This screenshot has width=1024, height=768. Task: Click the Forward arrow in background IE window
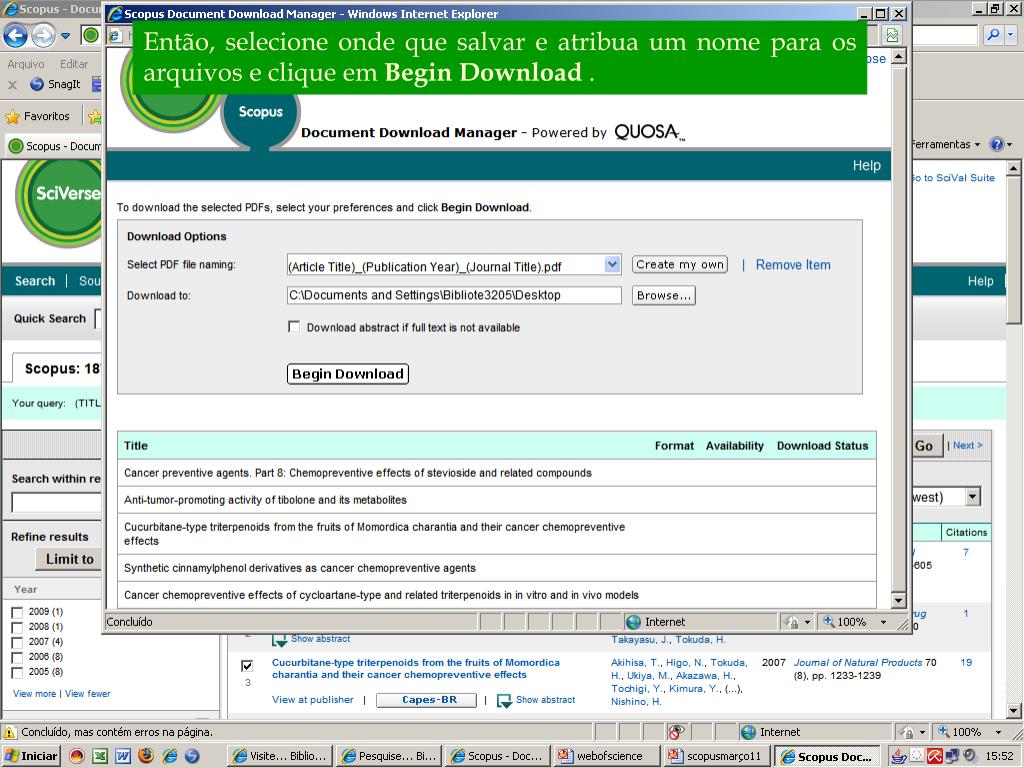pos(44,35)
